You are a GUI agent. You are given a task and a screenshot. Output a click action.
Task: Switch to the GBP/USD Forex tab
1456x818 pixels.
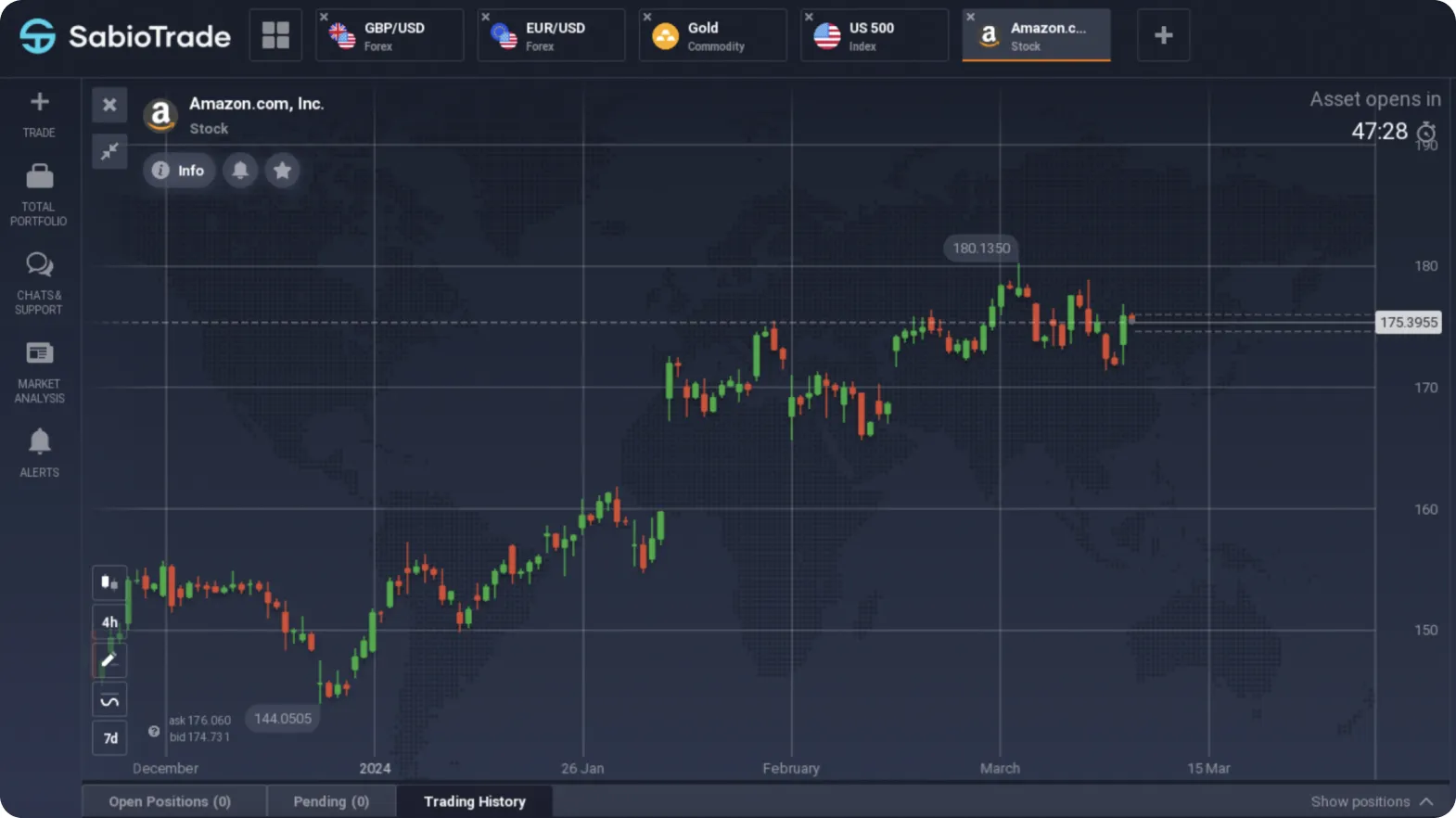click(x=390, y=36)
